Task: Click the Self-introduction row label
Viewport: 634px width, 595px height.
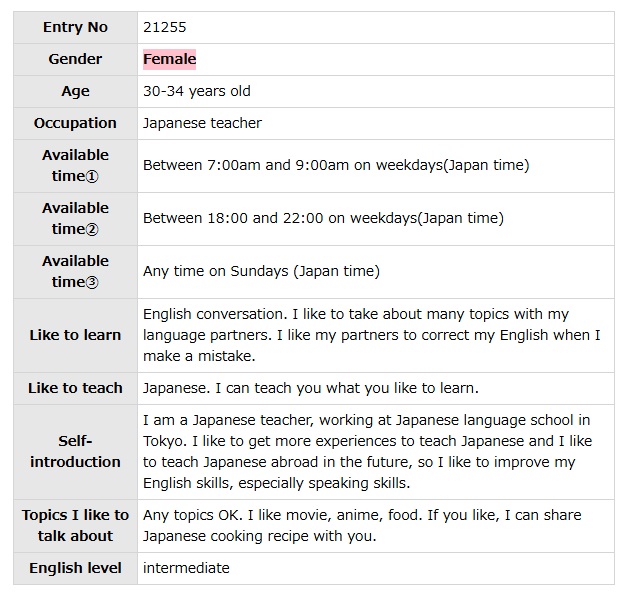Action: coord(75,451)
